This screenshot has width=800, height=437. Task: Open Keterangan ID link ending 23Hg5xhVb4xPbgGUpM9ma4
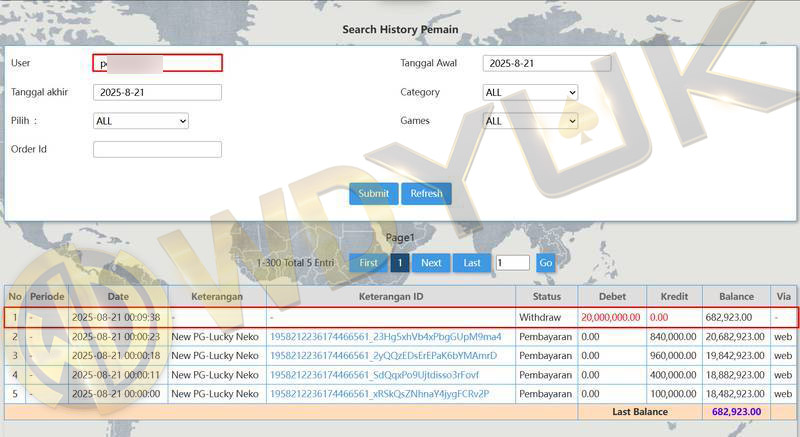point(386,337)
